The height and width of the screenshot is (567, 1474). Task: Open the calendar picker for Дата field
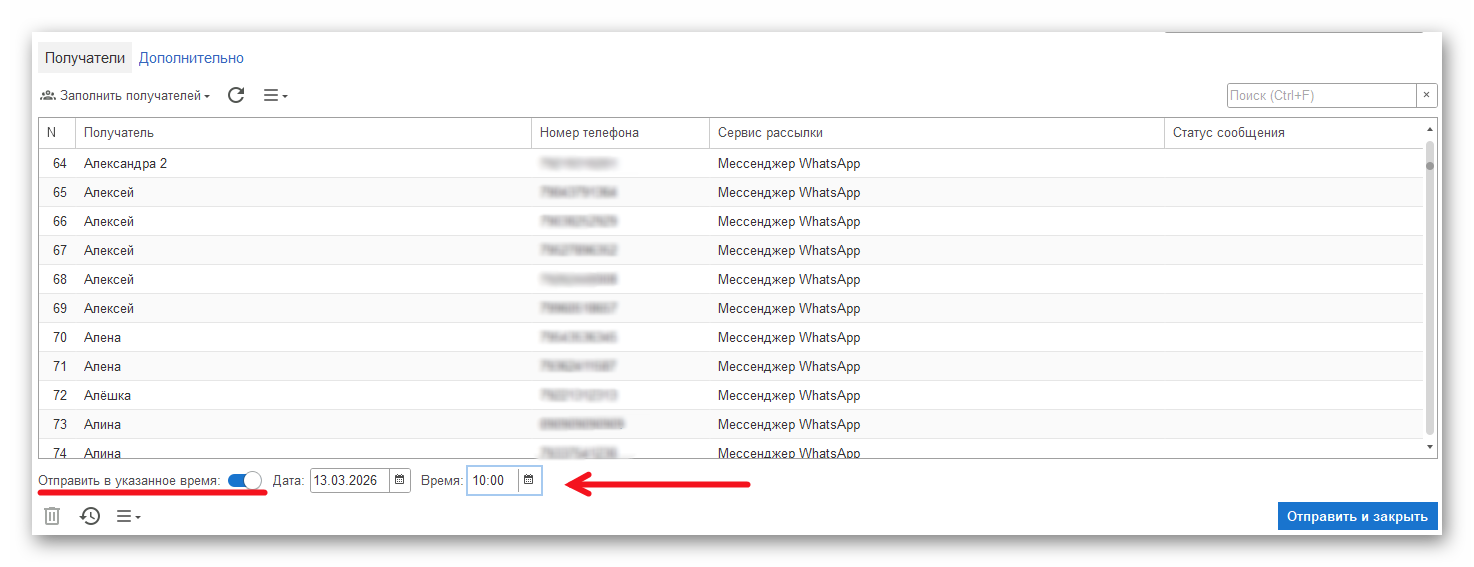[400, 481]
